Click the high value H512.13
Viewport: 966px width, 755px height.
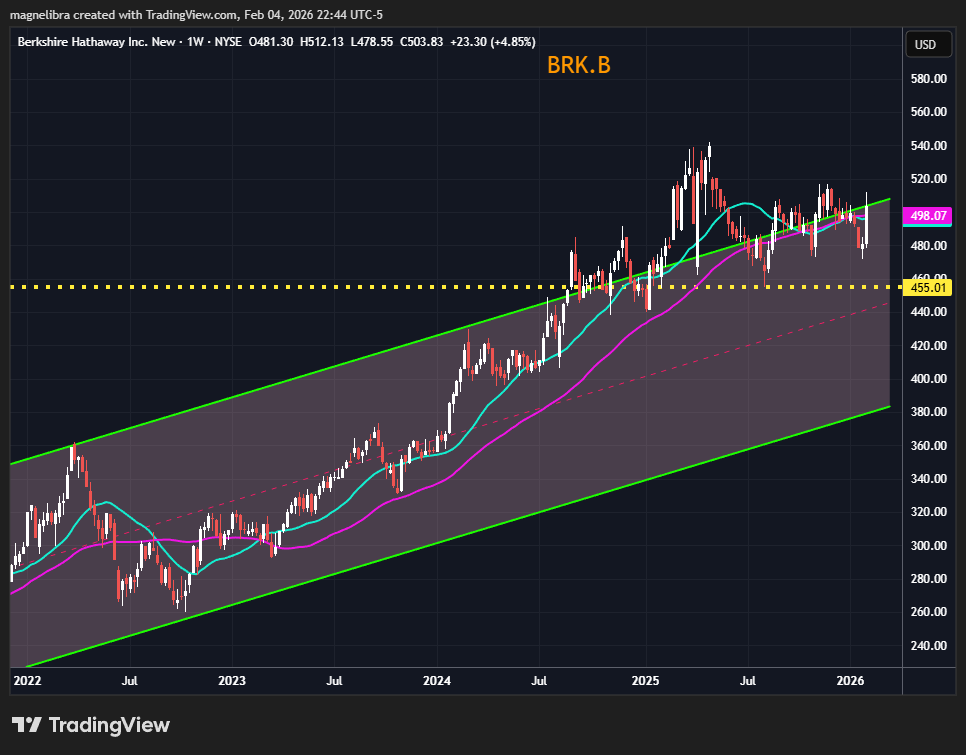tap(322, 42)
